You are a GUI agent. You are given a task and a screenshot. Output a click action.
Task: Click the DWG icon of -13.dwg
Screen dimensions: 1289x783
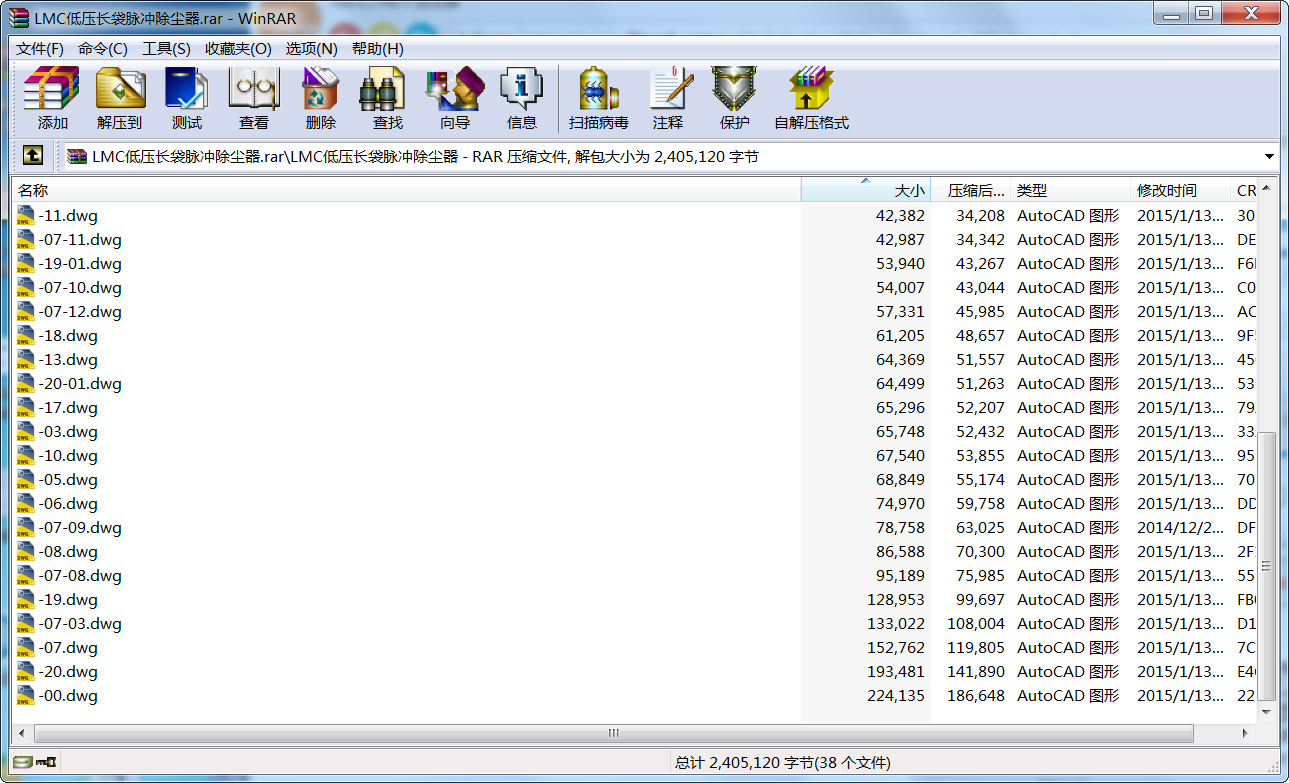[26, 359]
